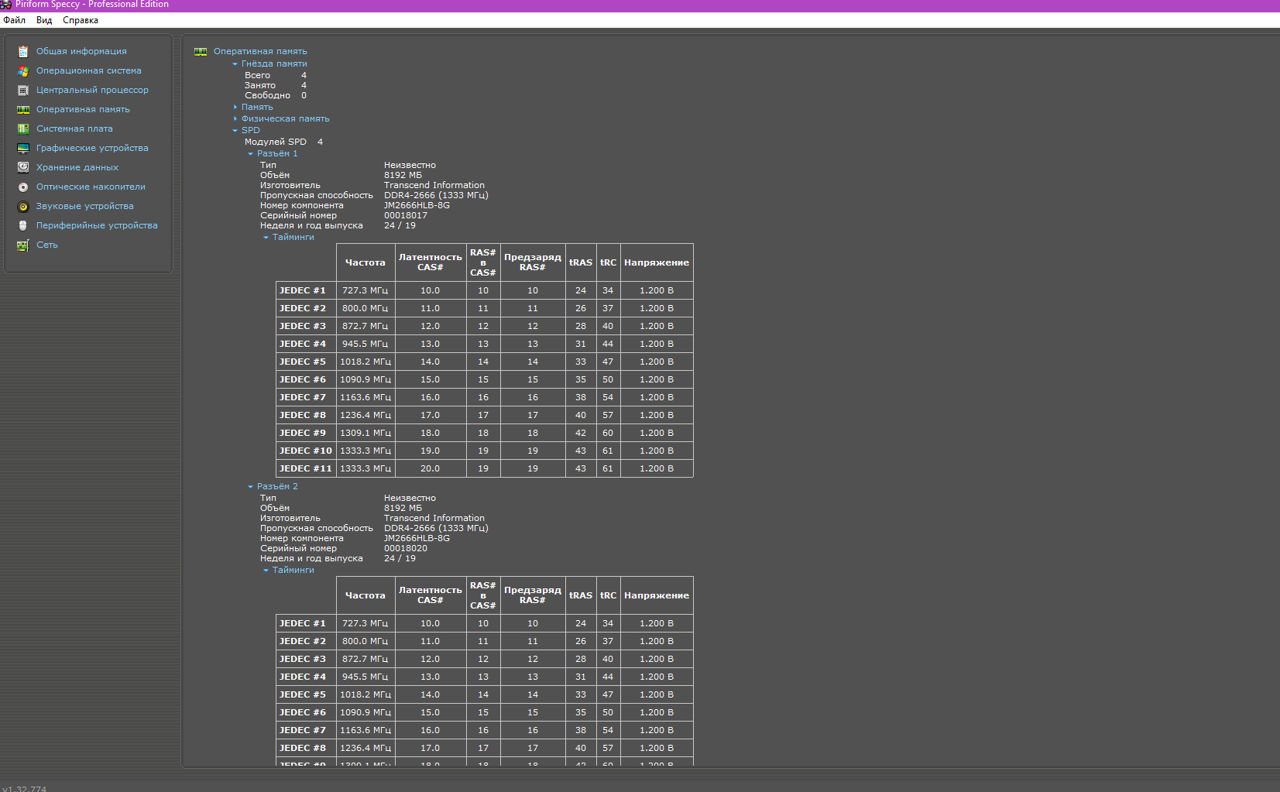Collapse the SPD section
The width and height of the screenshot is (1280, 792).
[236, 131]
